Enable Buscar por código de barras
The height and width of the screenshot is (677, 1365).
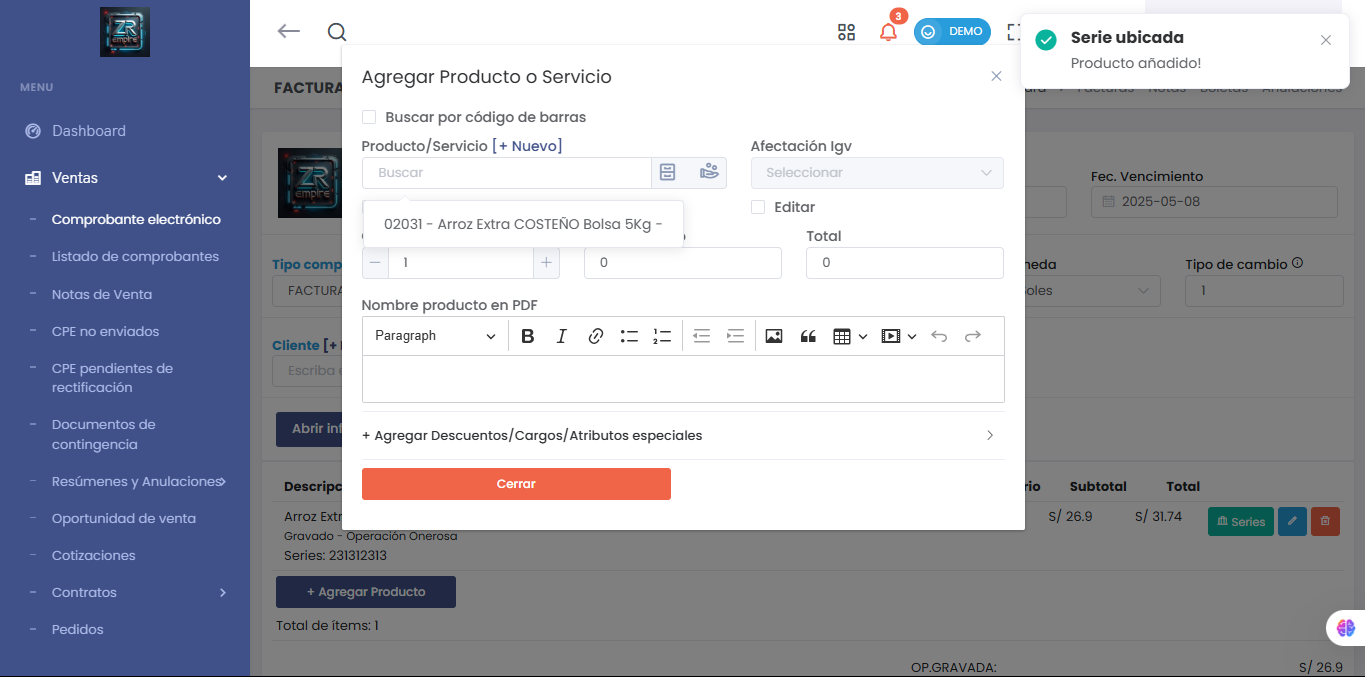click(x=369, y=117)
